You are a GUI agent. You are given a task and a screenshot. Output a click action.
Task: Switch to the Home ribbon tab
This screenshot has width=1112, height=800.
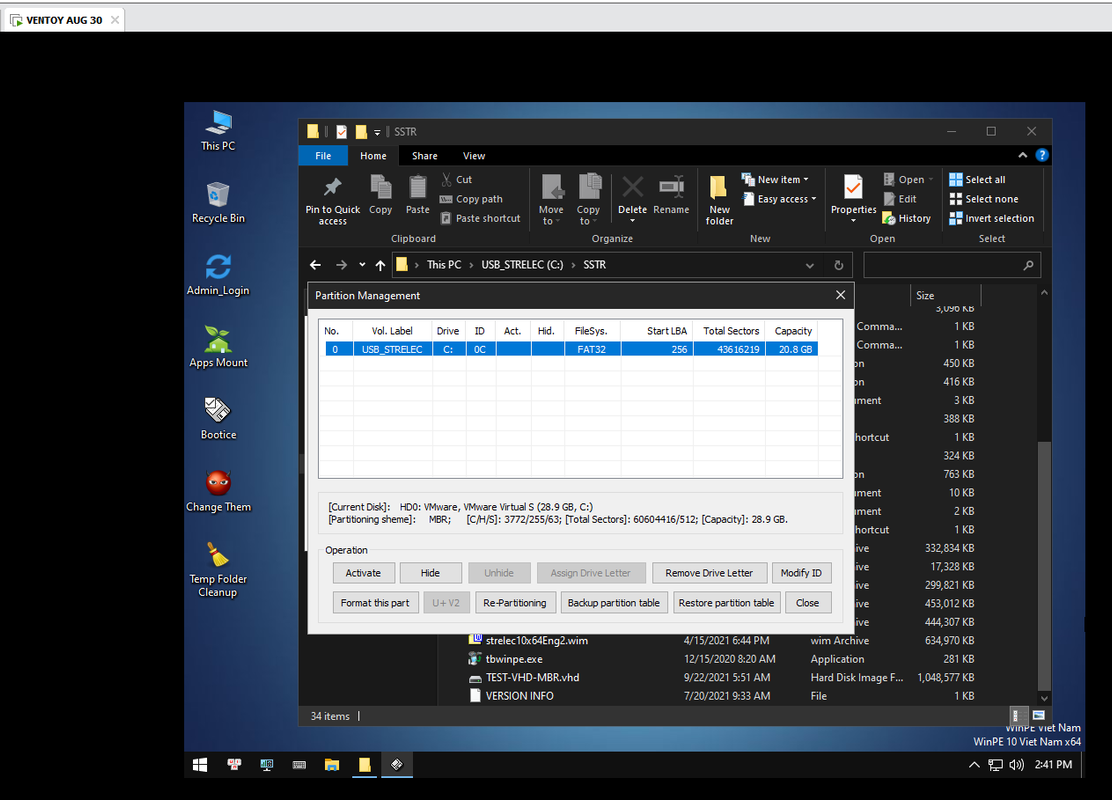point(373,155)
